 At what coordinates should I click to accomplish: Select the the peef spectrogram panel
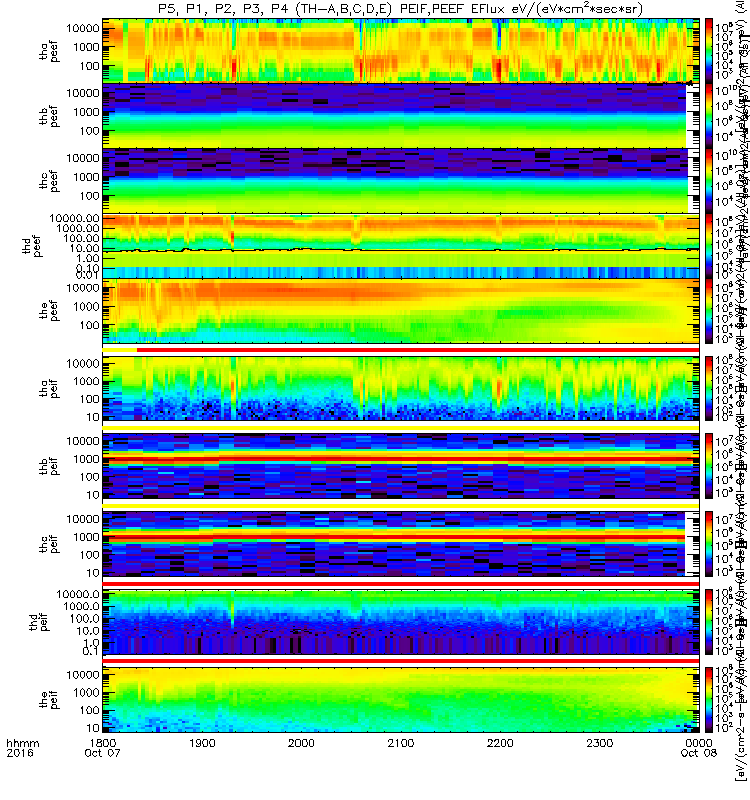coord(401,311)
